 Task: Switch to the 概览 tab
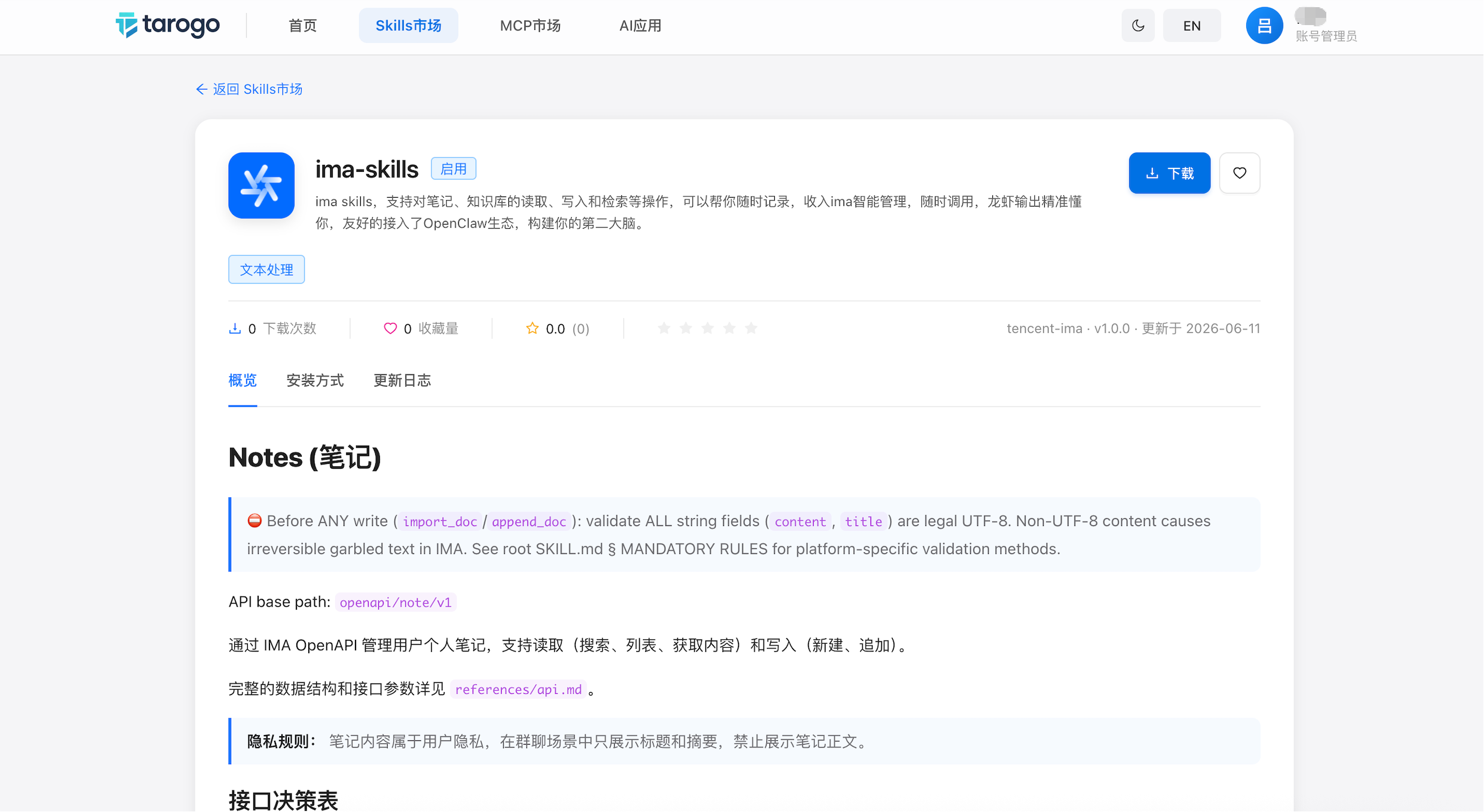(243, 380)
